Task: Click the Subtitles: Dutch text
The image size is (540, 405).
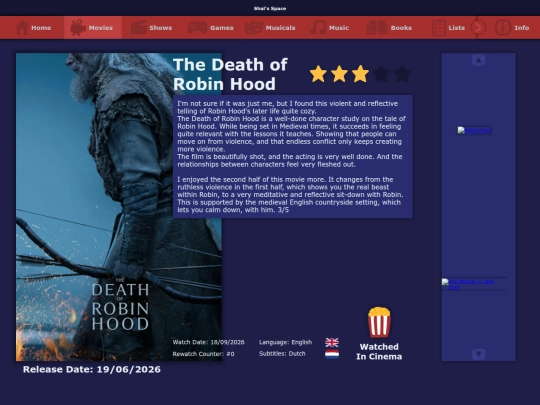Action: pos(282,354)
